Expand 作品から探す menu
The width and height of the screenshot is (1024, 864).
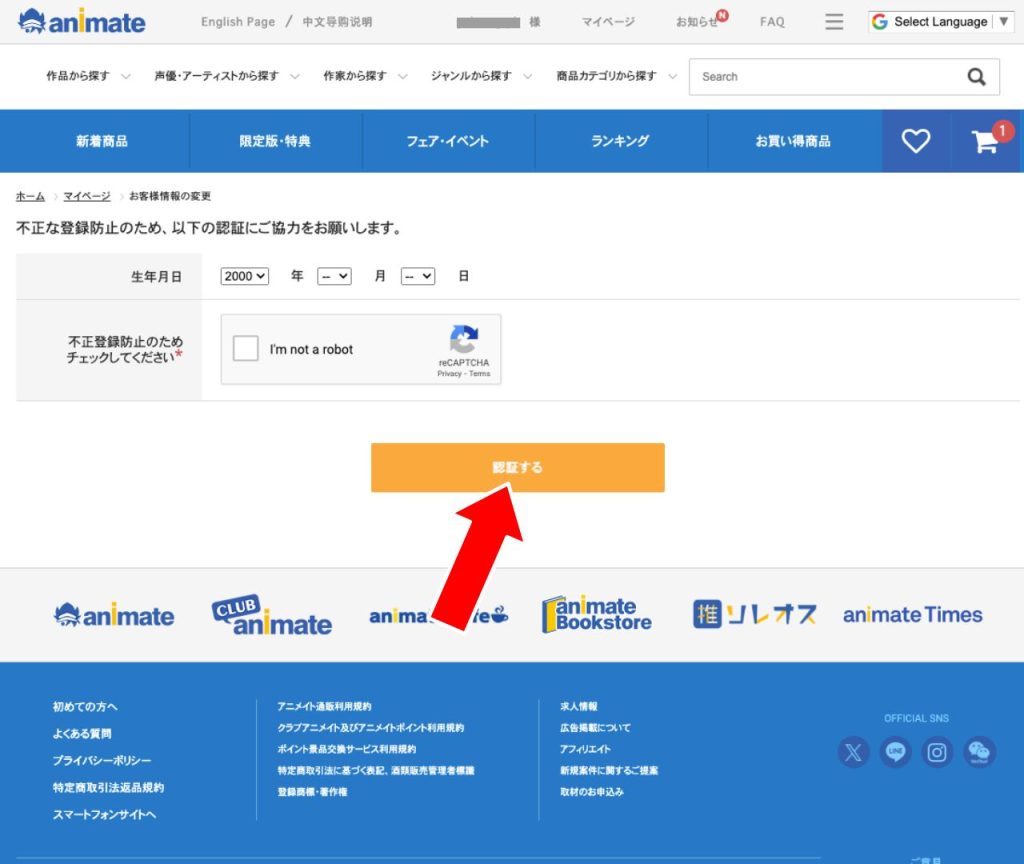coord(88,76)
